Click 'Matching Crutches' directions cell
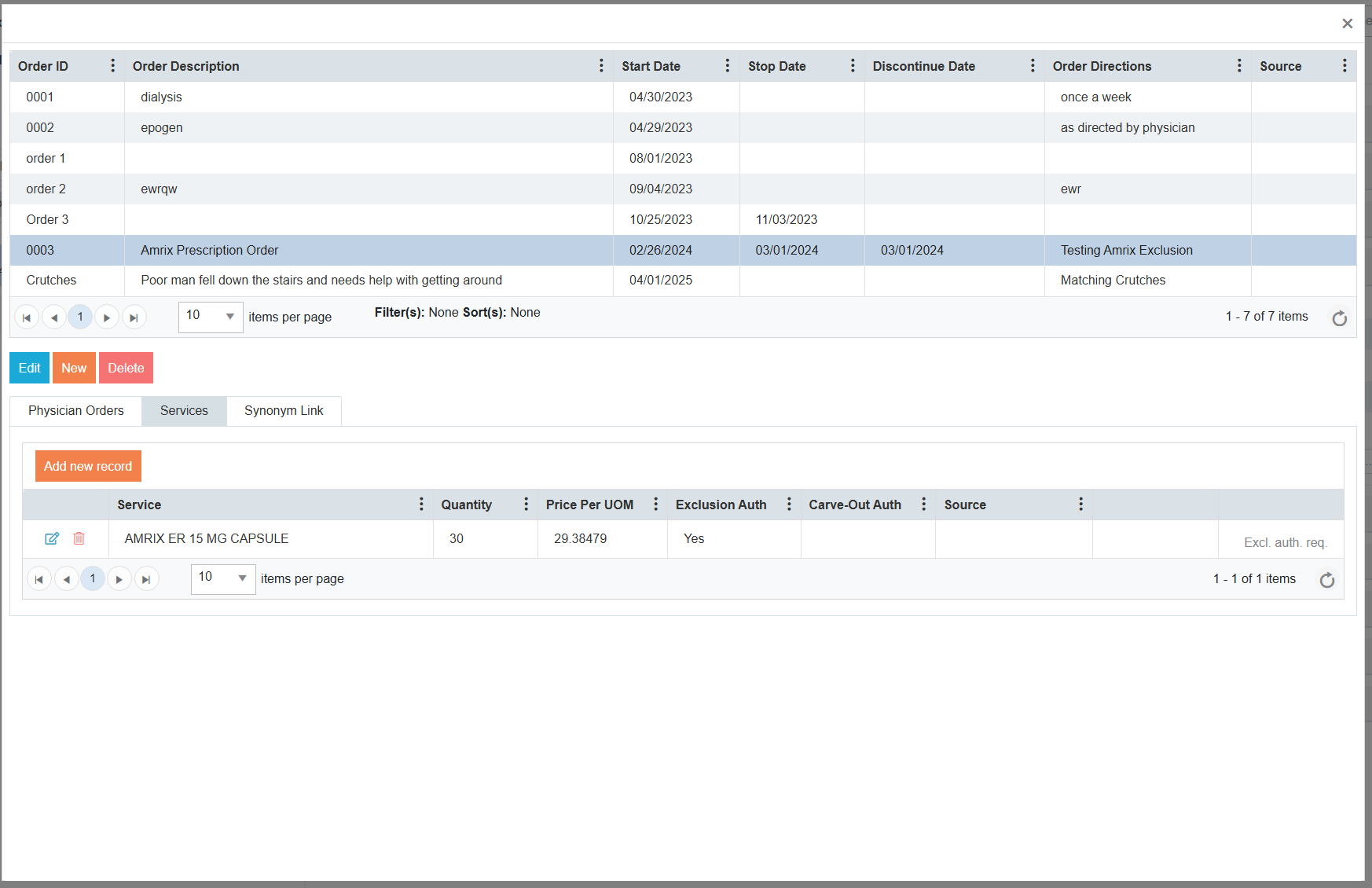This screenshot has width=1372, height=888. pos(1147,281)
